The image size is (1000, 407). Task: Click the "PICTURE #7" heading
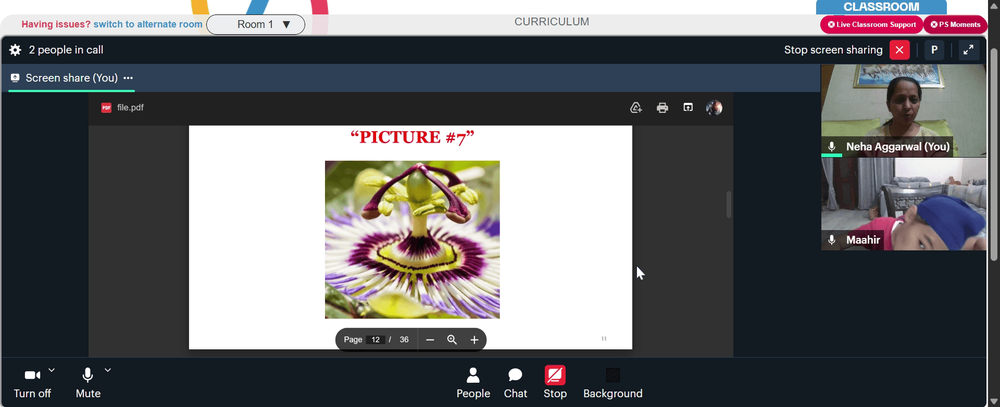[x=412, y=137]
